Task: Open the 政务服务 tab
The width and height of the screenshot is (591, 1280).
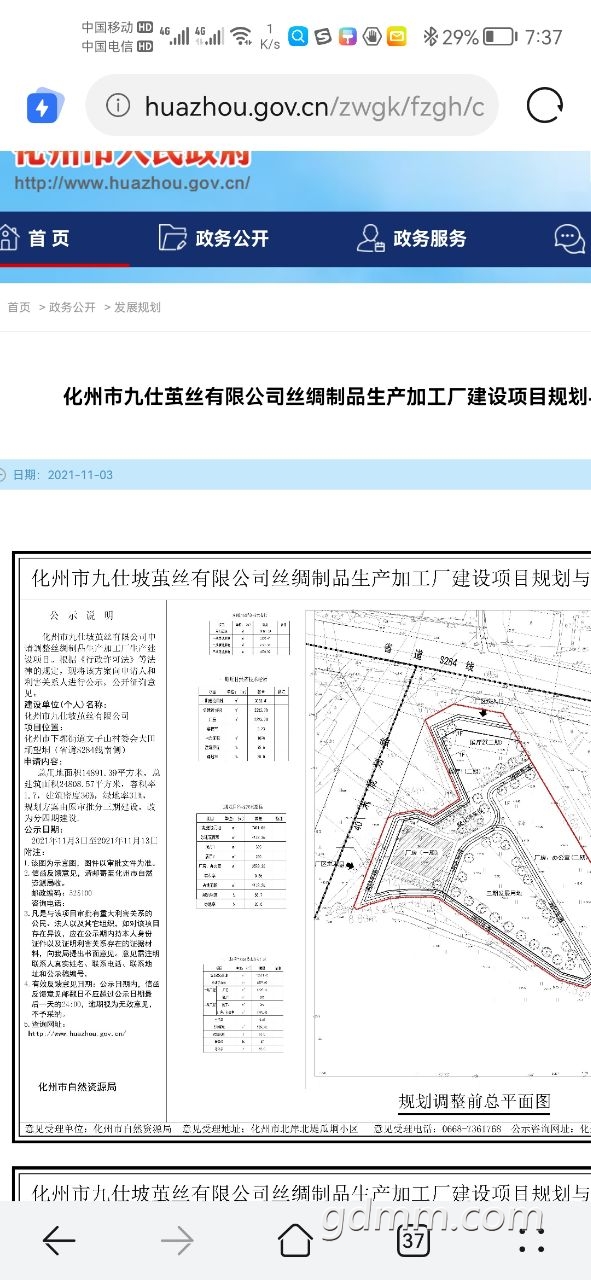Action: 430,238
